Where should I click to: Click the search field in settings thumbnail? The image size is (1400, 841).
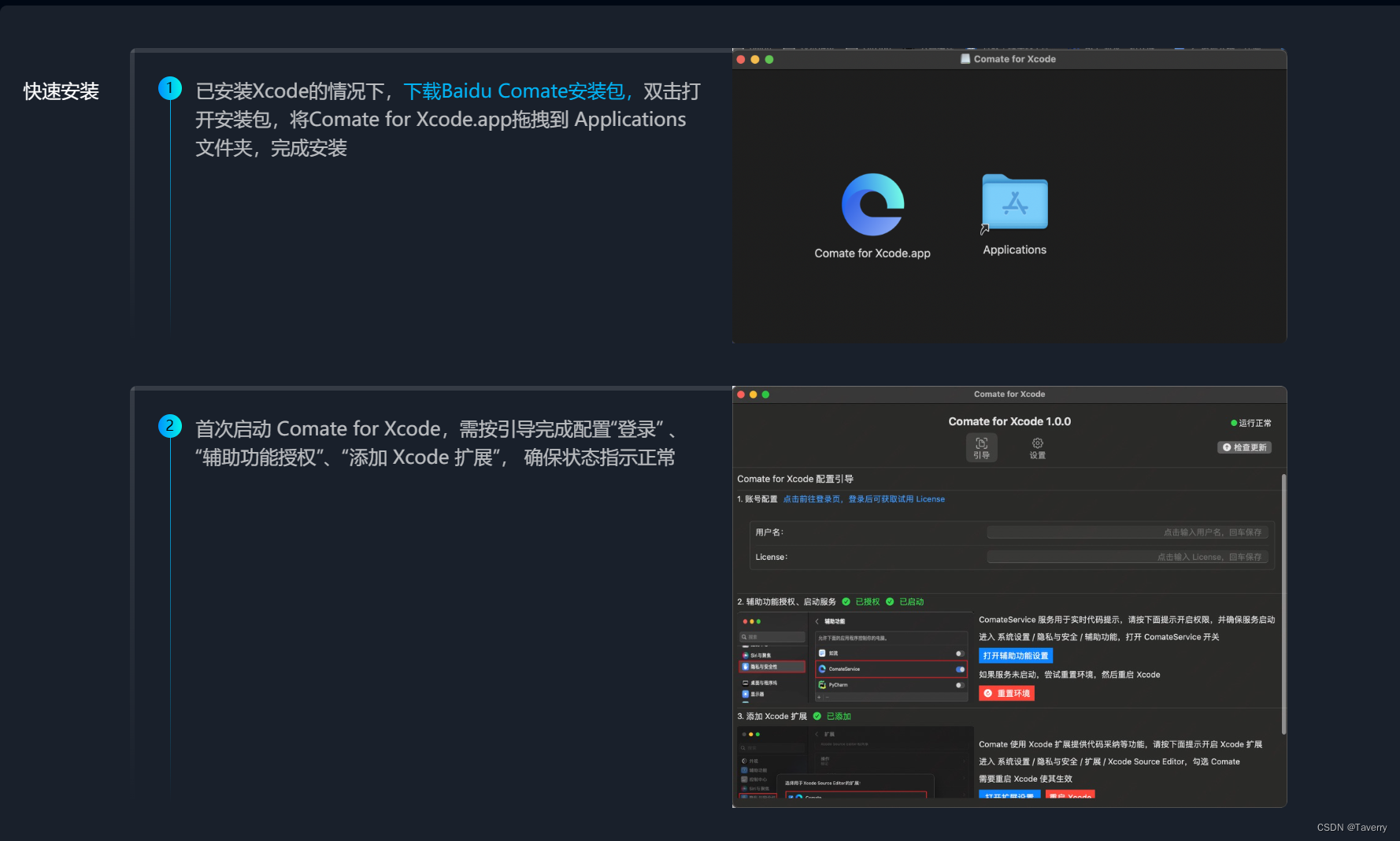tap(772, 637)
